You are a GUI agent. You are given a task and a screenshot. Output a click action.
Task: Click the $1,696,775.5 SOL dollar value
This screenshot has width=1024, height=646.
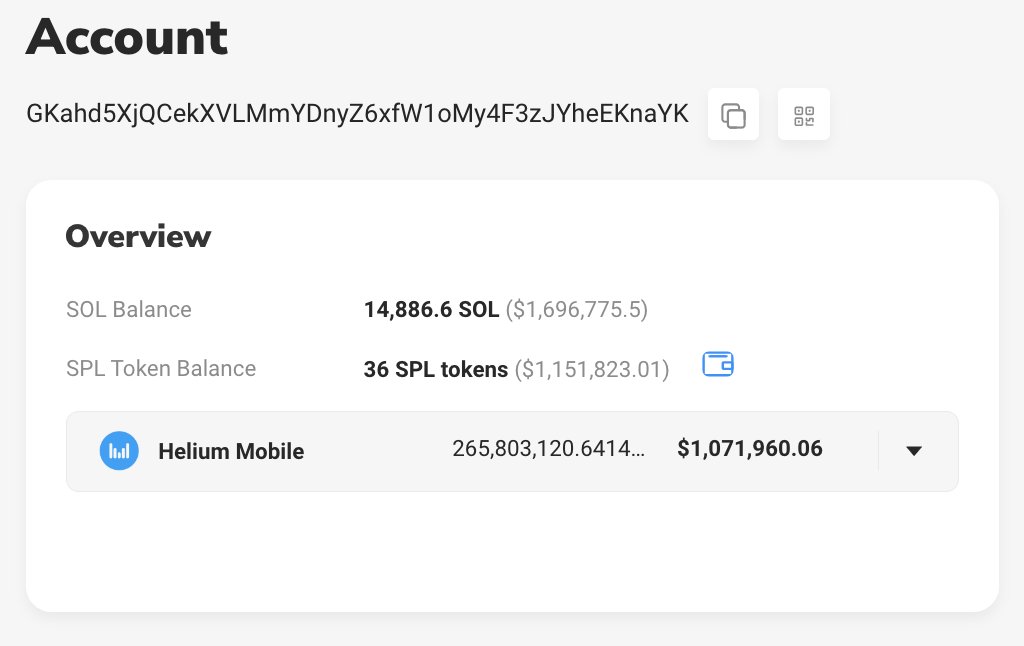[577, 310]
